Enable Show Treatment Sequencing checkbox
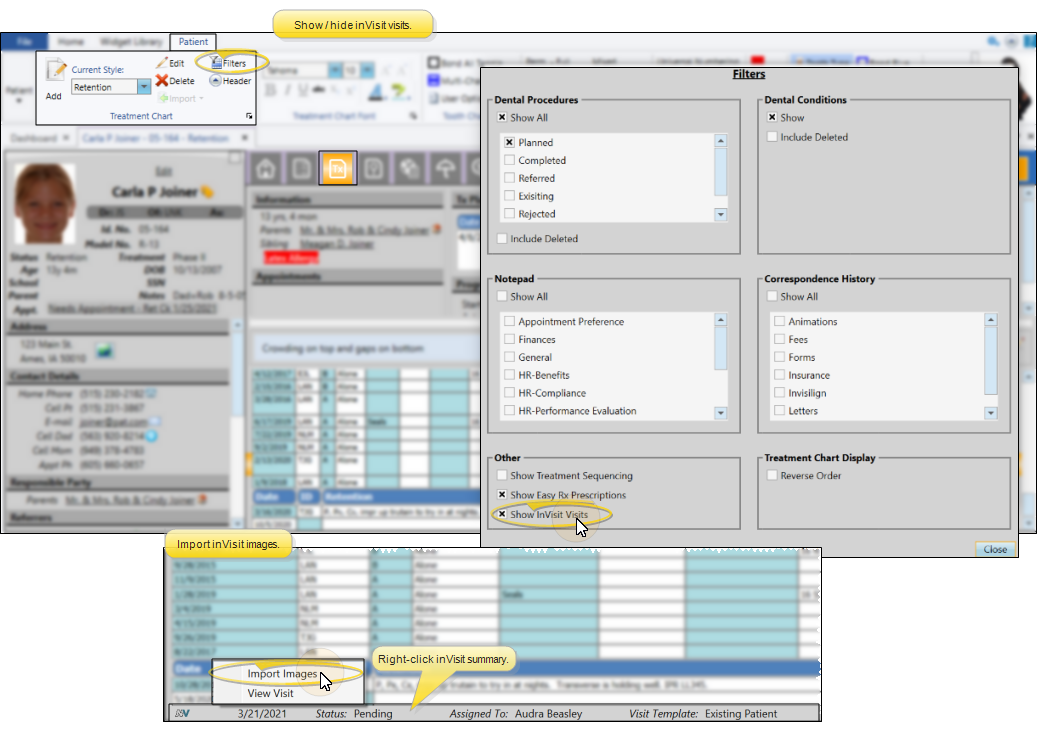Viewport: 1037px width, 732px height. click(503, 476)
